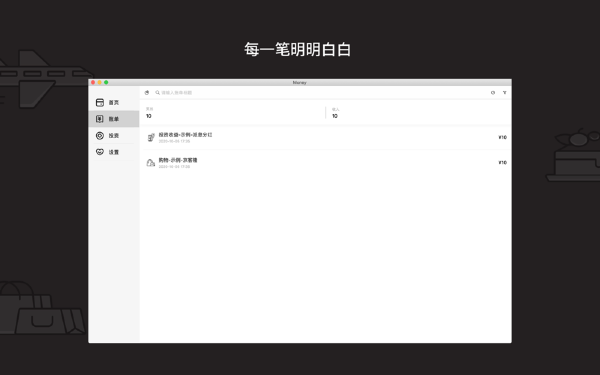Open the 投资收益-示例-派息分红 bill entry
600x375 pixels.
pyautogui.click(x=326, y=138)
